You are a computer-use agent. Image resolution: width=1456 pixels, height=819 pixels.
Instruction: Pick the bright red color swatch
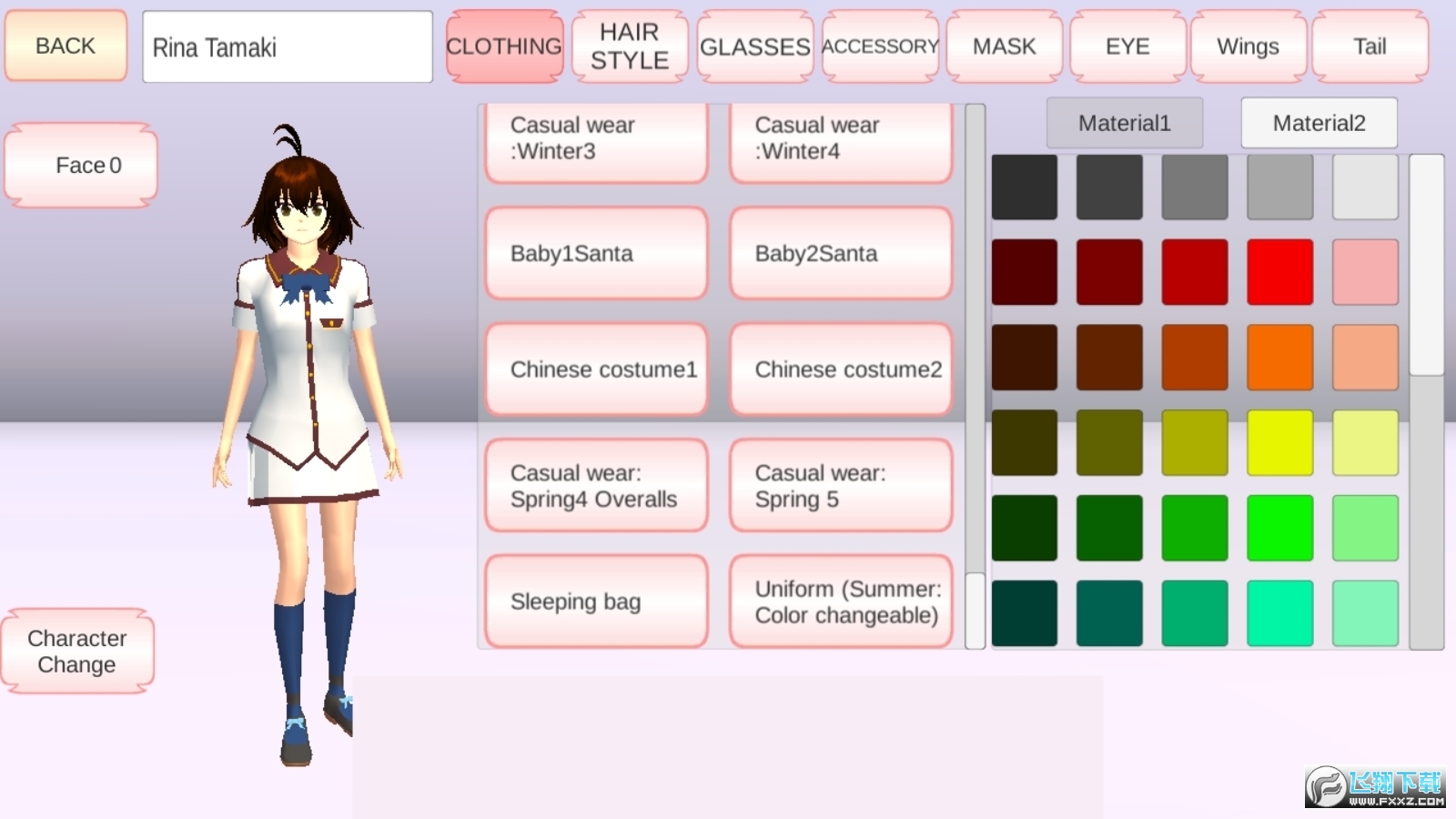[1279, 268]
